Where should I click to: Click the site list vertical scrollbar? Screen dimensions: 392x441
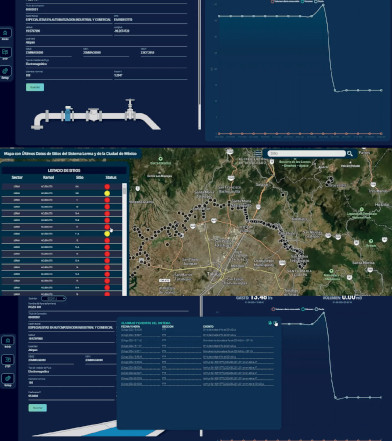(x=125, y=239)
